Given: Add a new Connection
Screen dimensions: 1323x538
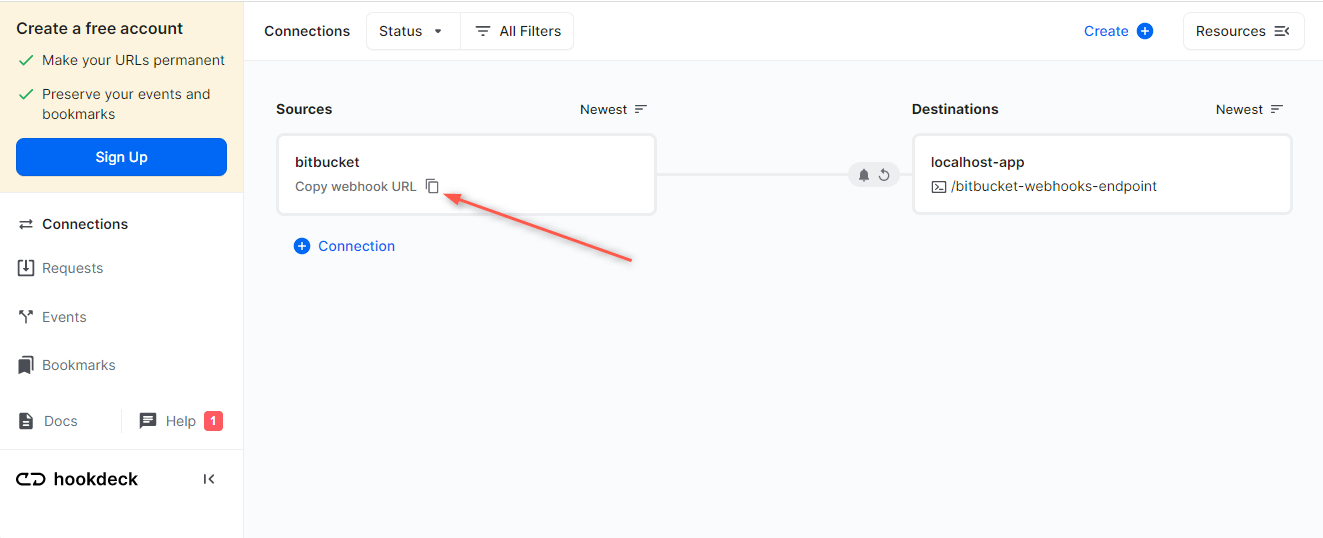Looking at the screenshot, I should [344, 246].
